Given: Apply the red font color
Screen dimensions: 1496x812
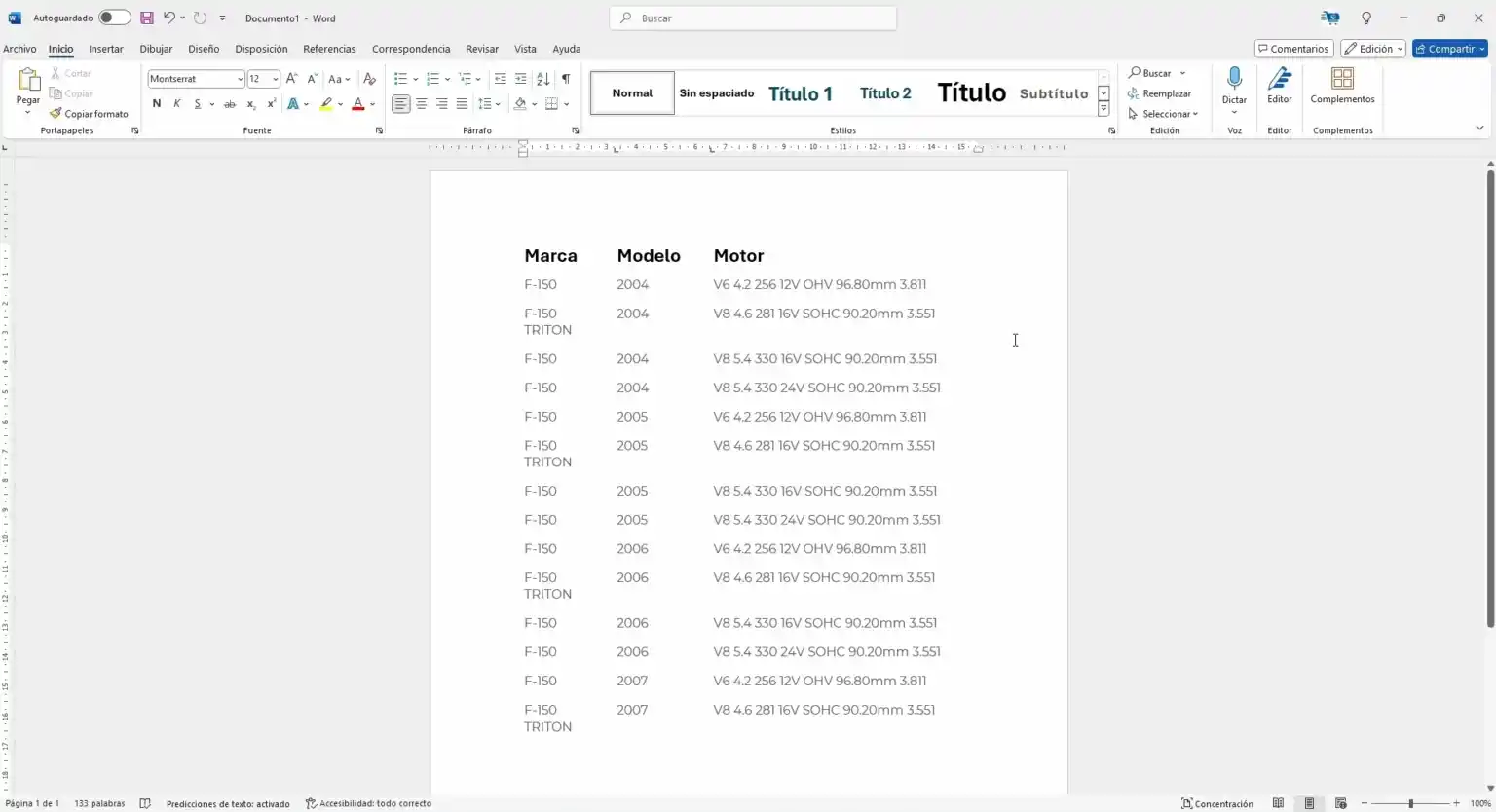Looking at the screenshot, I should 357,104.
